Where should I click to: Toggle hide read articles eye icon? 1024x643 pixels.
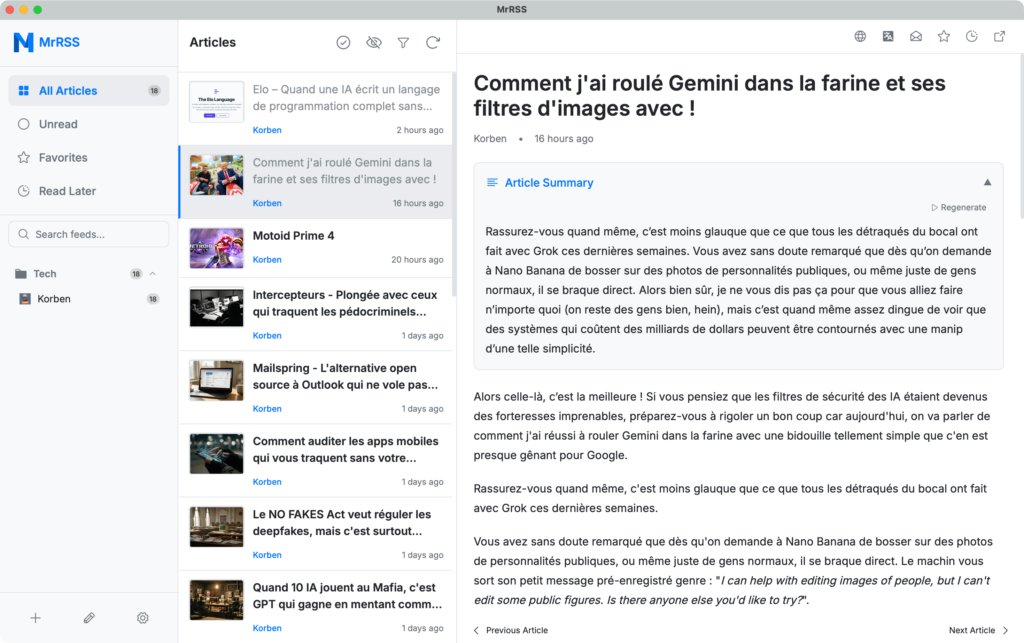[x=374, y=42]
